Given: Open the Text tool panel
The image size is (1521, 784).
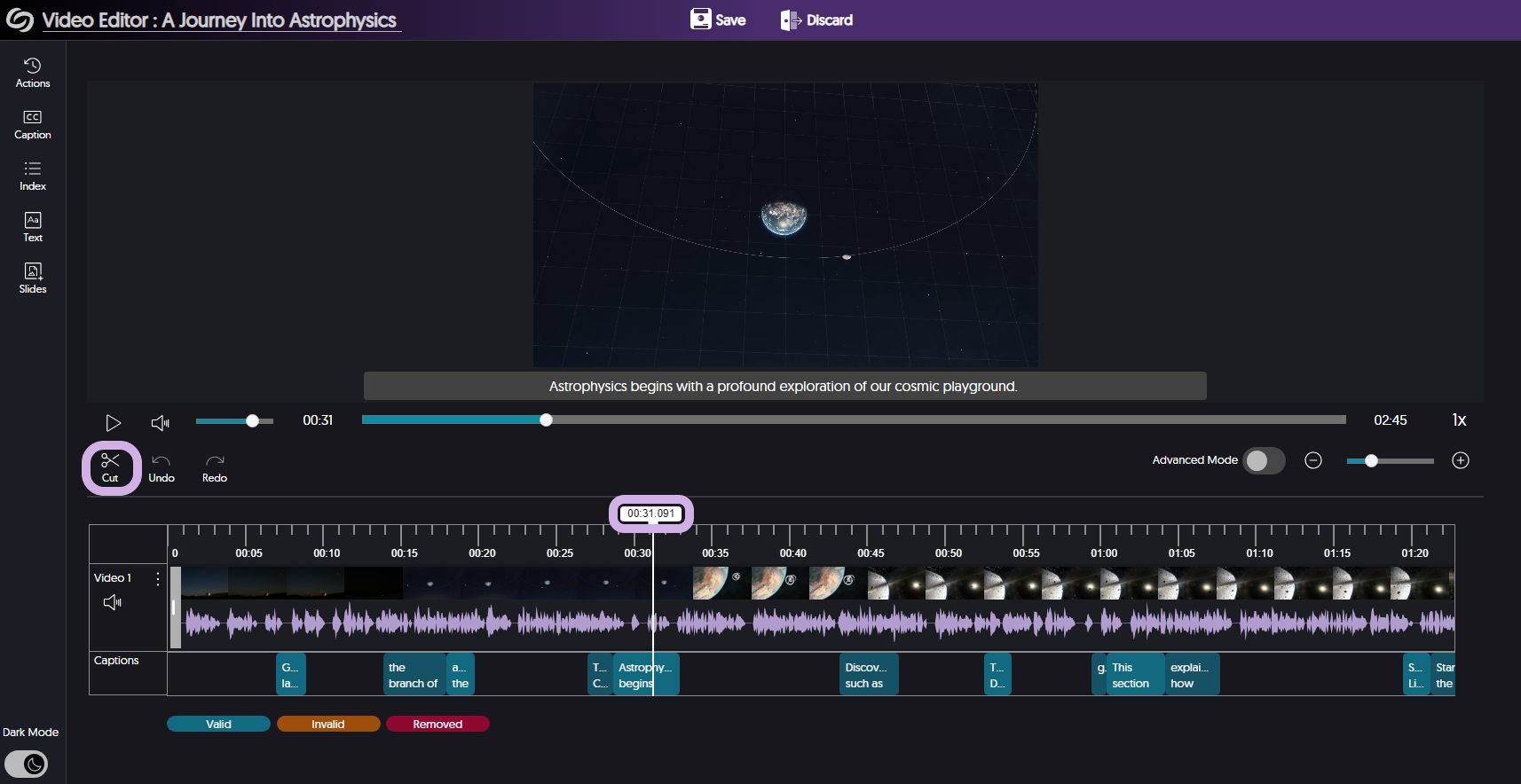Looking at the screenshot, I should click(33, 227).
